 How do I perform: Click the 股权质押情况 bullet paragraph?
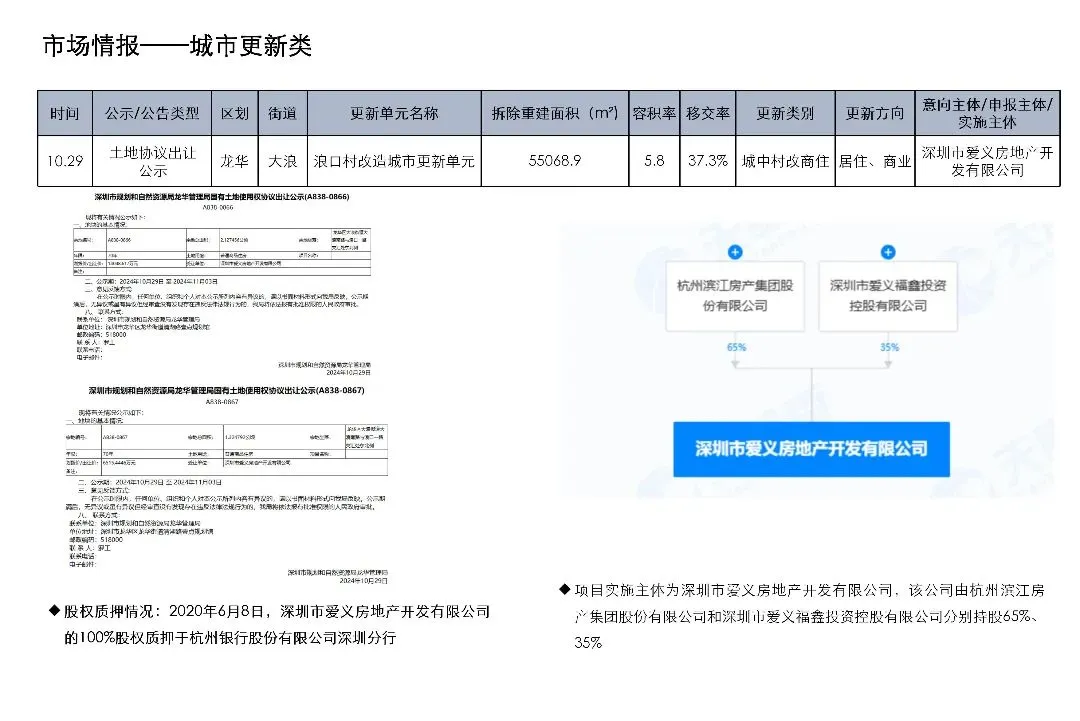[269, 624]
